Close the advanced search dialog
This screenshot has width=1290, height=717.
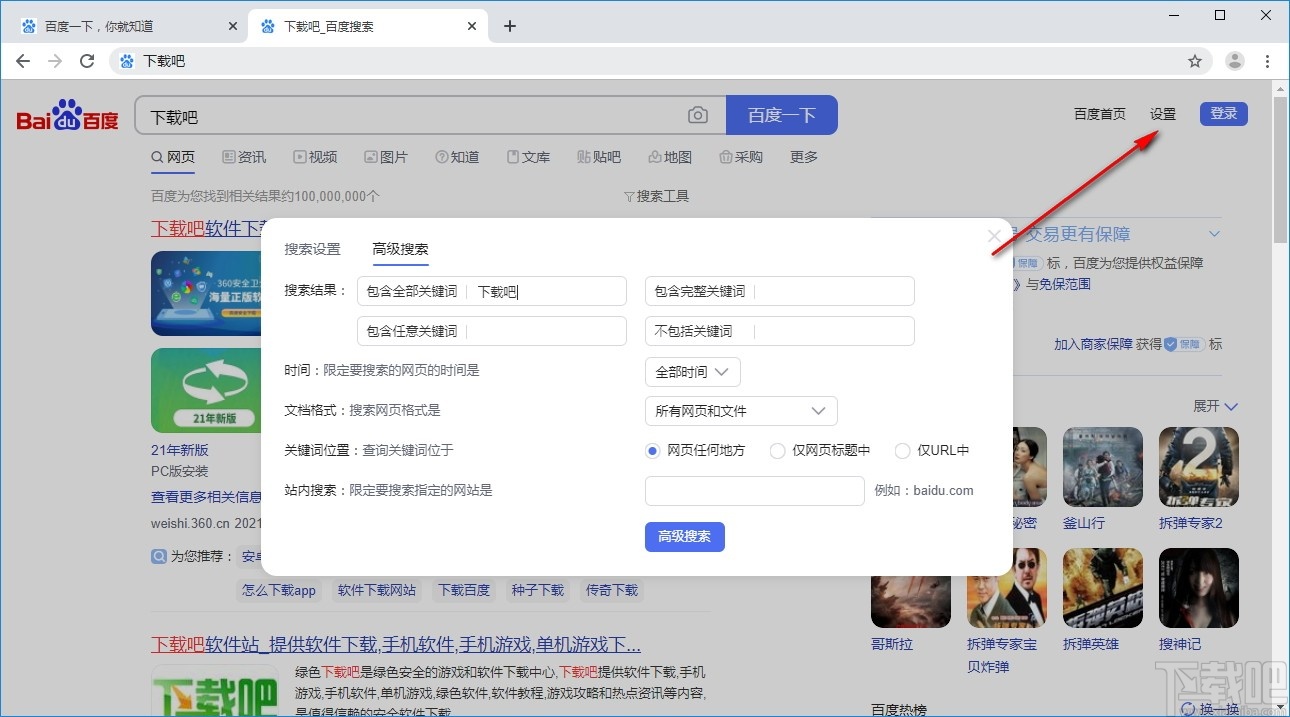pyautogui.click(x=994, y=236)
